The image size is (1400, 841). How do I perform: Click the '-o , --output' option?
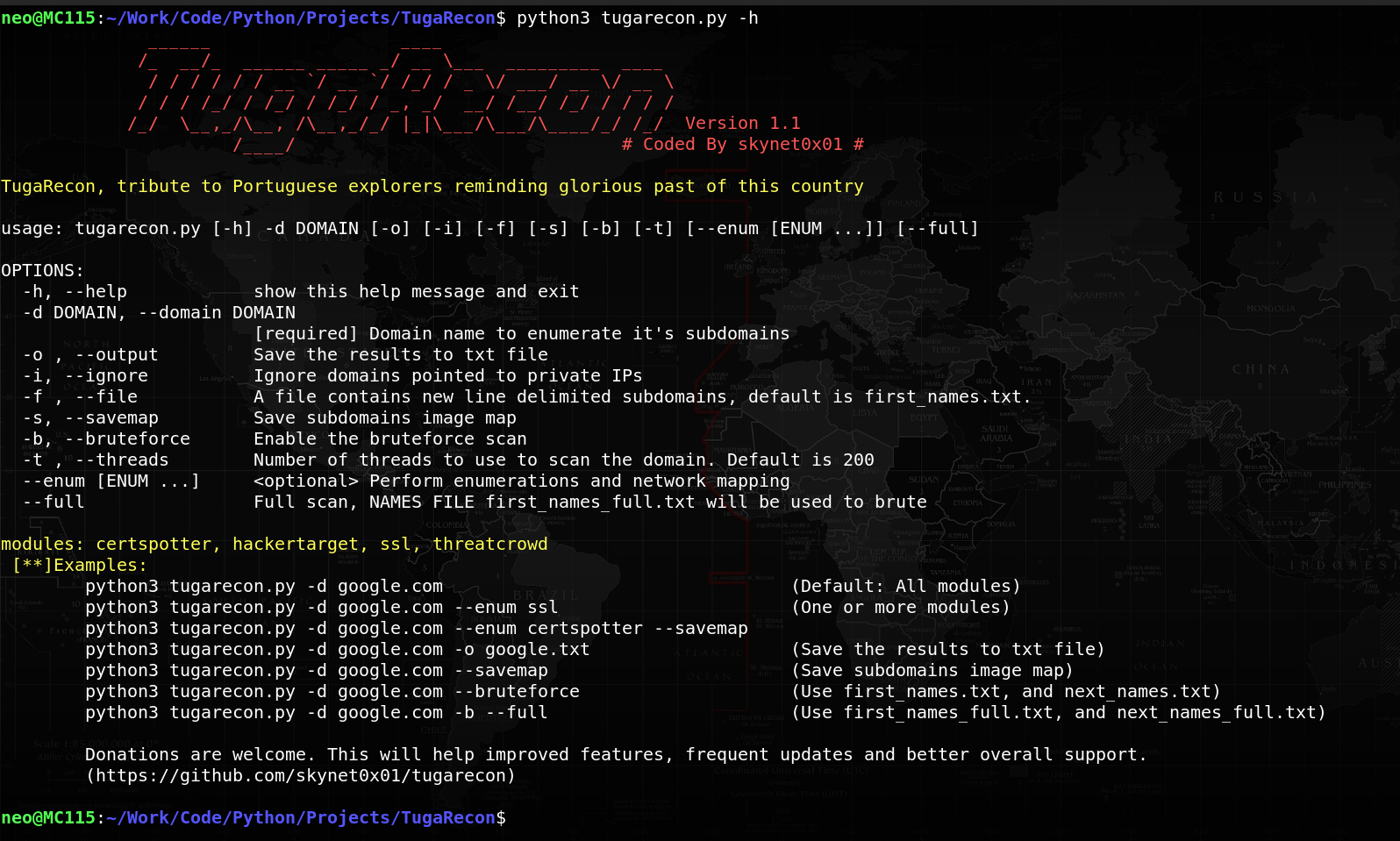coord(90,354)
